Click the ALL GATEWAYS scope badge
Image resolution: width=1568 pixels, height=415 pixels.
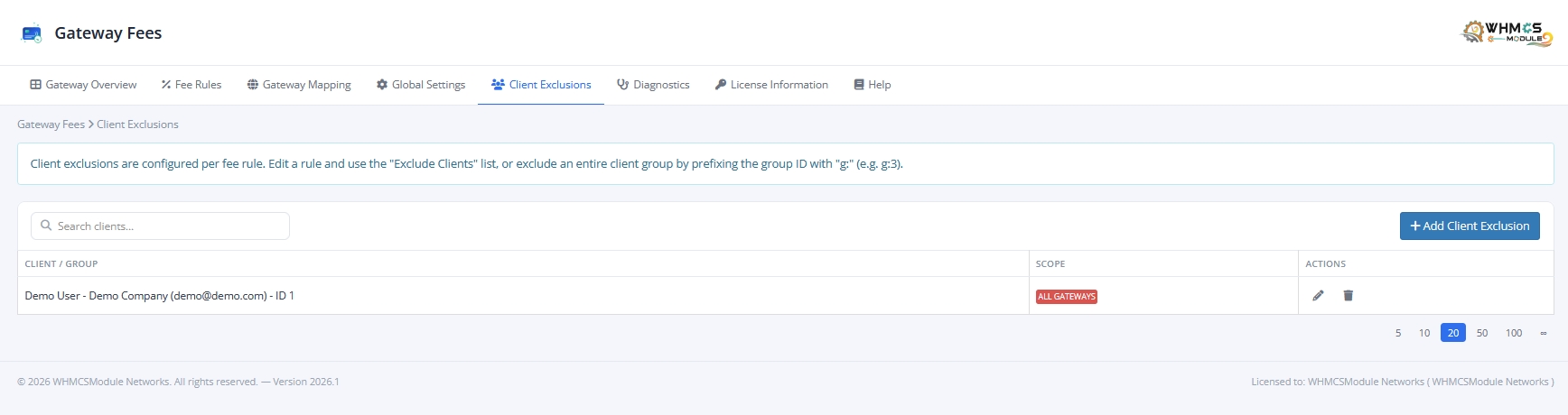click(x=1067, y=297)
